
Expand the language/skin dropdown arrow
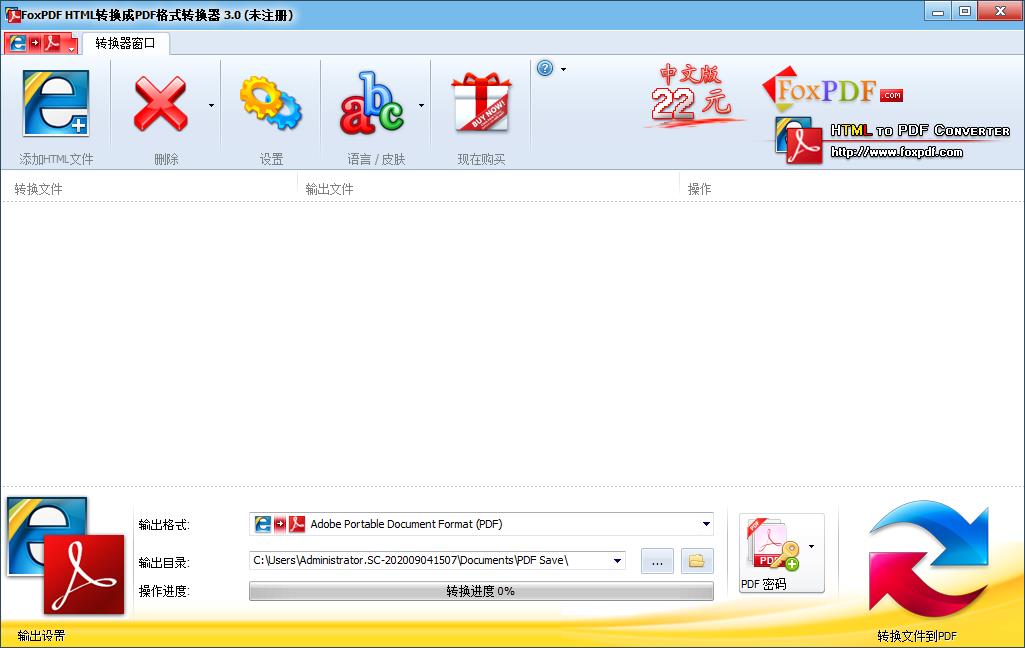[x=422, y=105]
